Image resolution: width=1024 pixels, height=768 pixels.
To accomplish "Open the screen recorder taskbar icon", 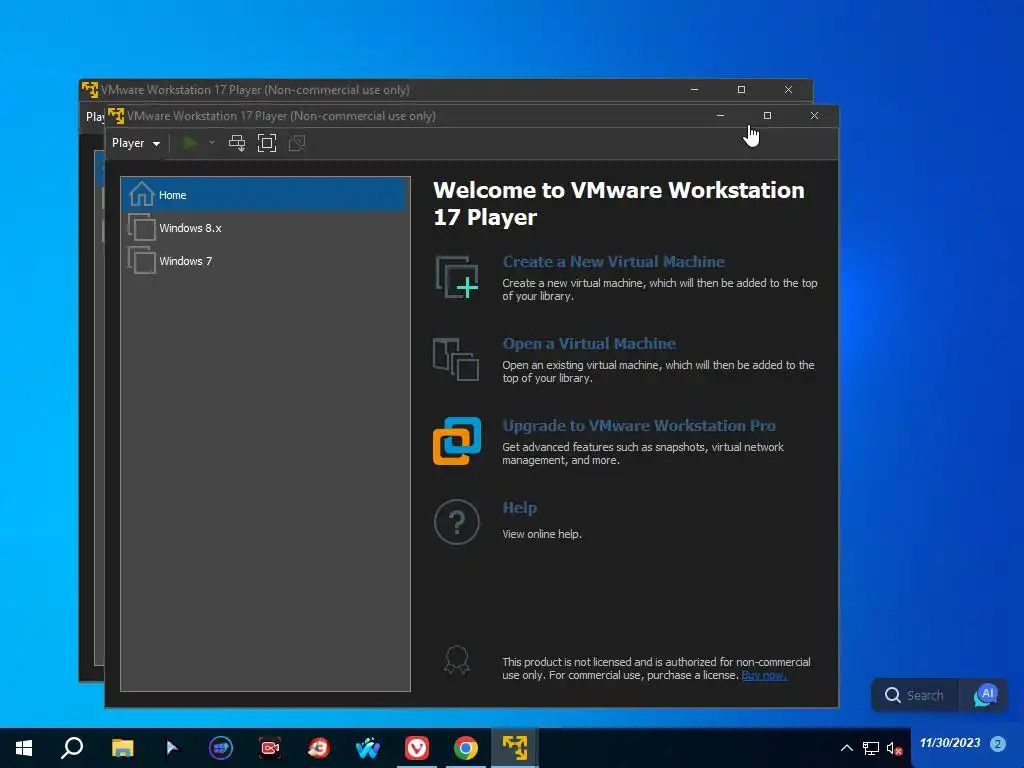I will click(x=270, y=748).
